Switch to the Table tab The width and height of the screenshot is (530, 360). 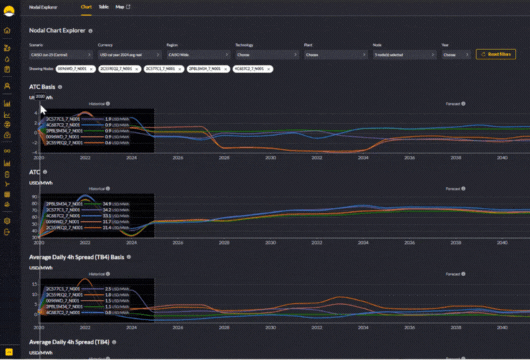point(103,7)
